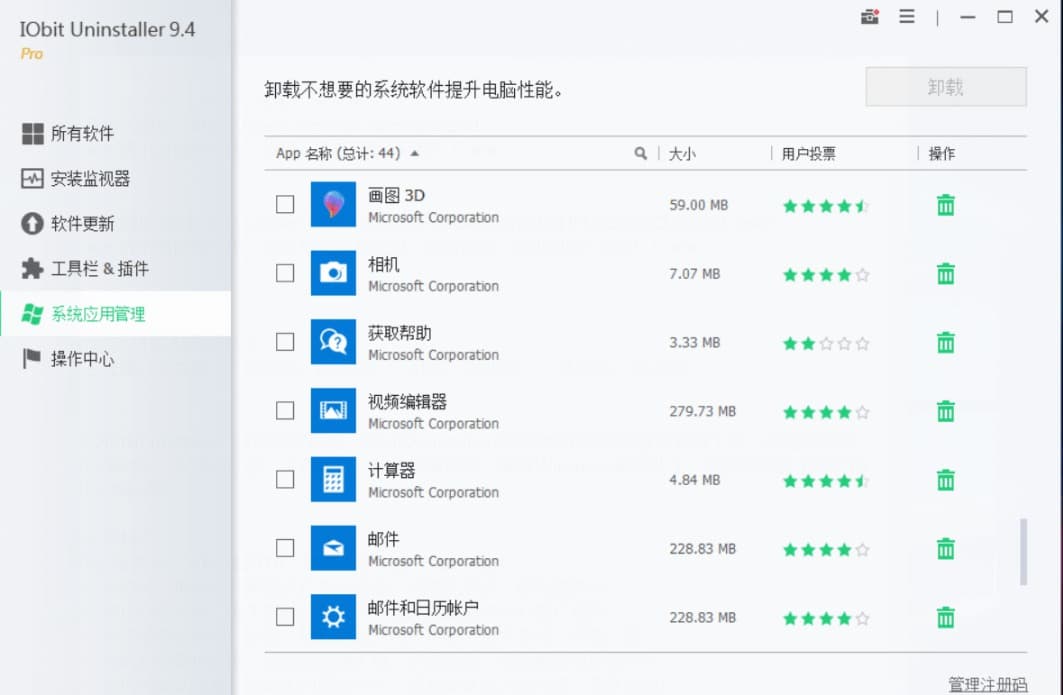This screenshot has height=695, width=1063.
Task: Check the box next to 获取帮助
Action: point(285,342)
